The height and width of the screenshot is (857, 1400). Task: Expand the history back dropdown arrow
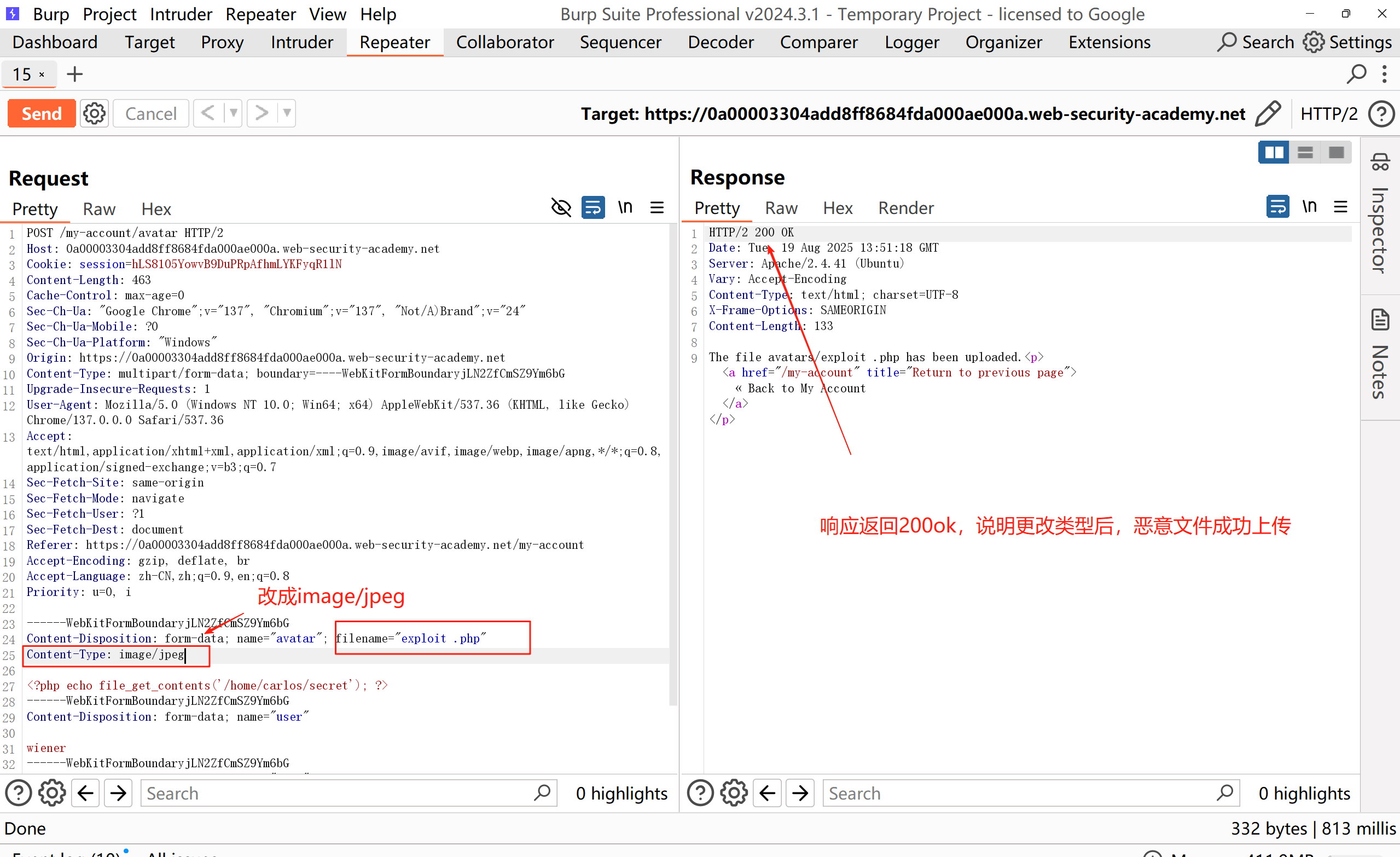point(233,113)
